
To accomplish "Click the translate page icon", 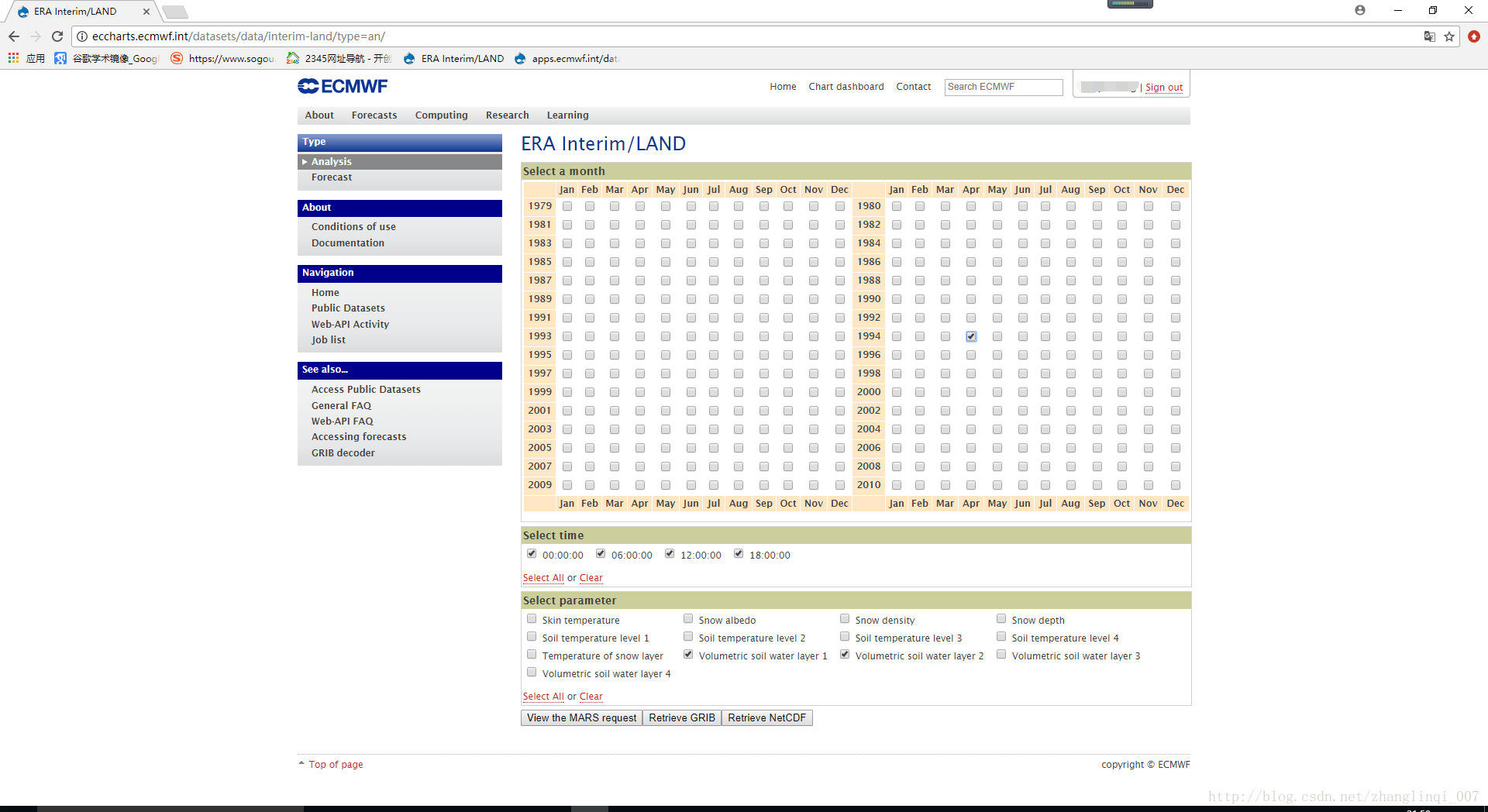I will coord(1430,36).
